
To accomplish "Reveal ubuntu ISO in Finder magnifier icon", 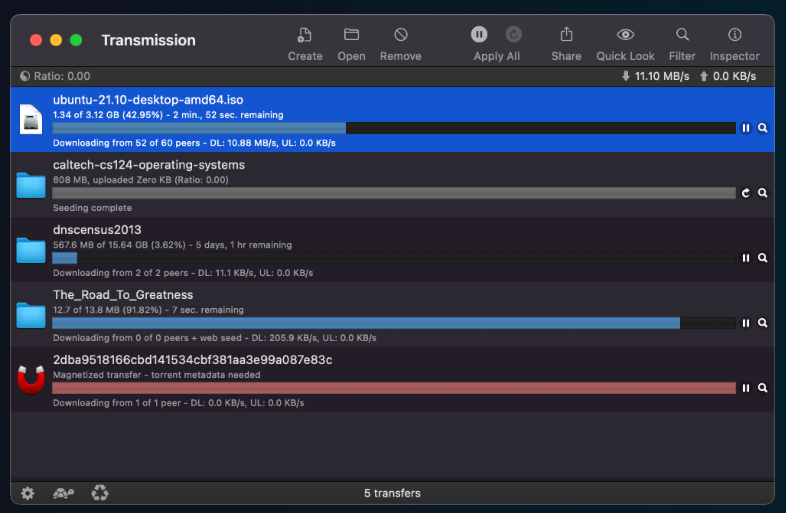I will [x=762, y=128].
